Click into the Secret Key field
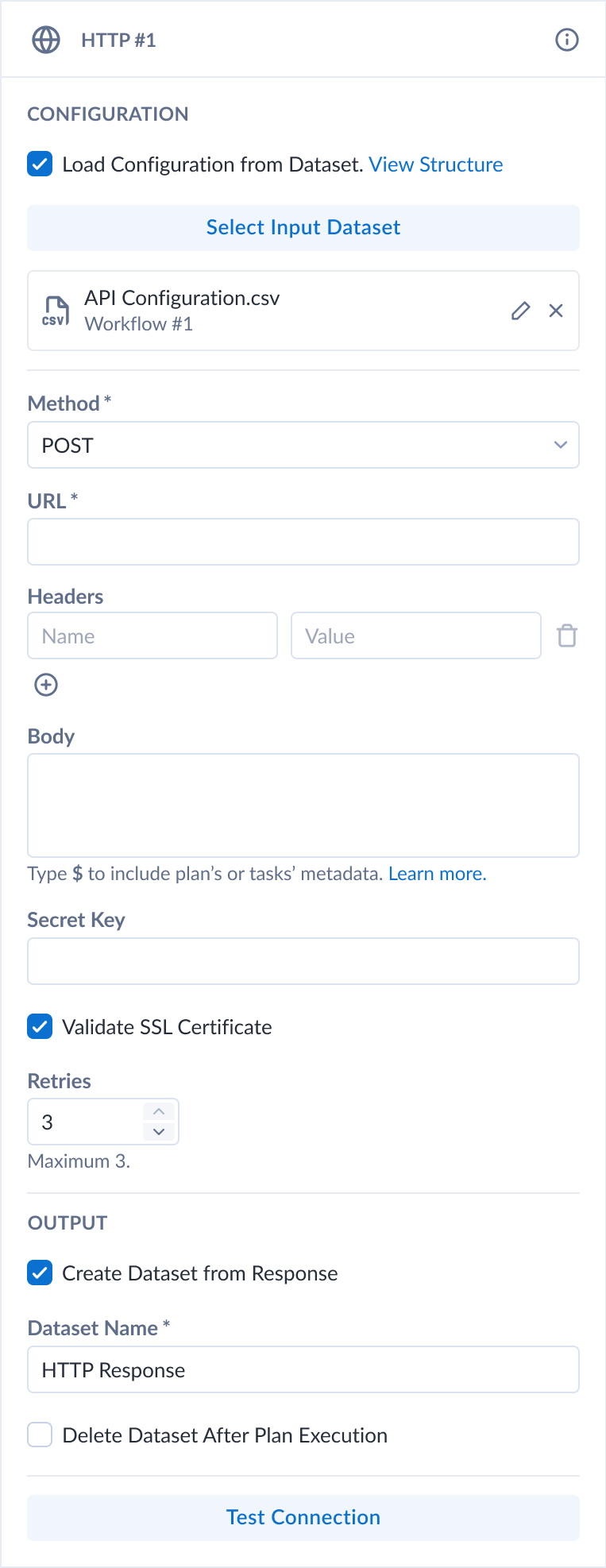Image resolution: width=606 pixels, height=1568 pixels. 303,961
